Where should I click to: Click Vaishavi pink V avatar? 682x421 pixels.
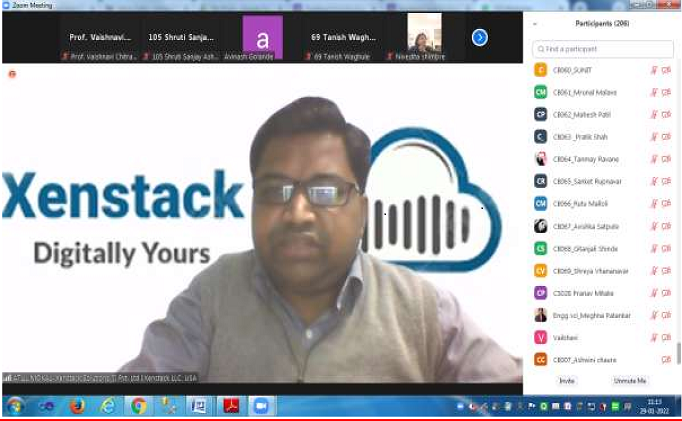pyautogui.click(x=541, y=337)
